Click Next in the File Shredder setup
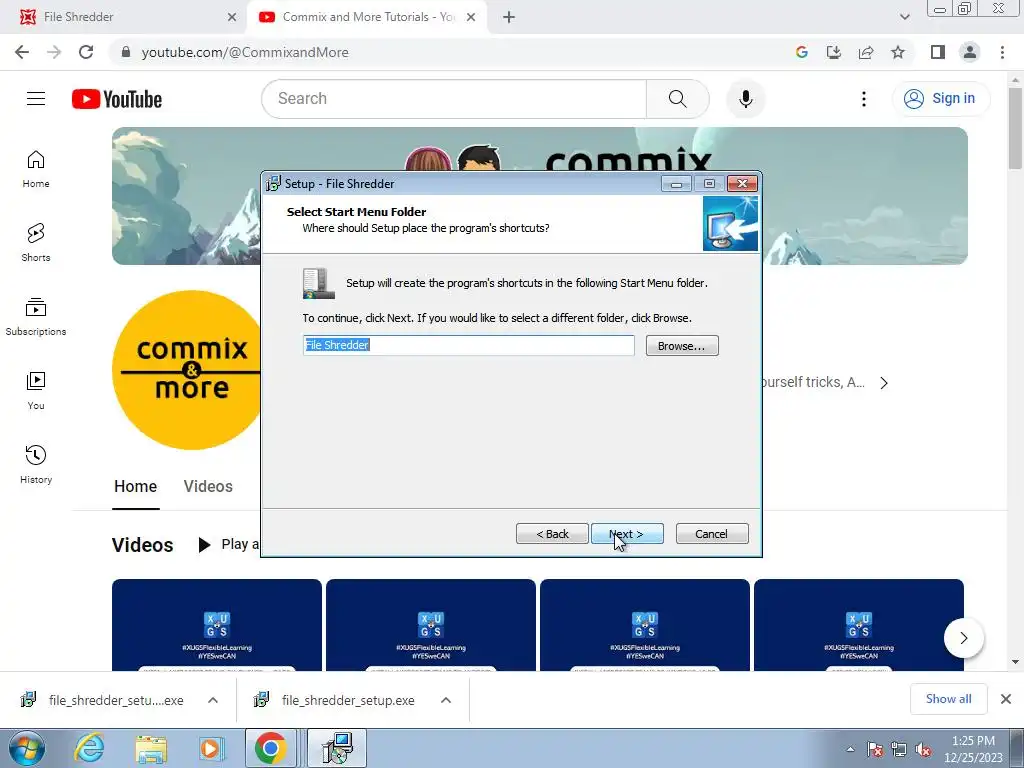Screen dimensions: 1024x768 [627, 534]
